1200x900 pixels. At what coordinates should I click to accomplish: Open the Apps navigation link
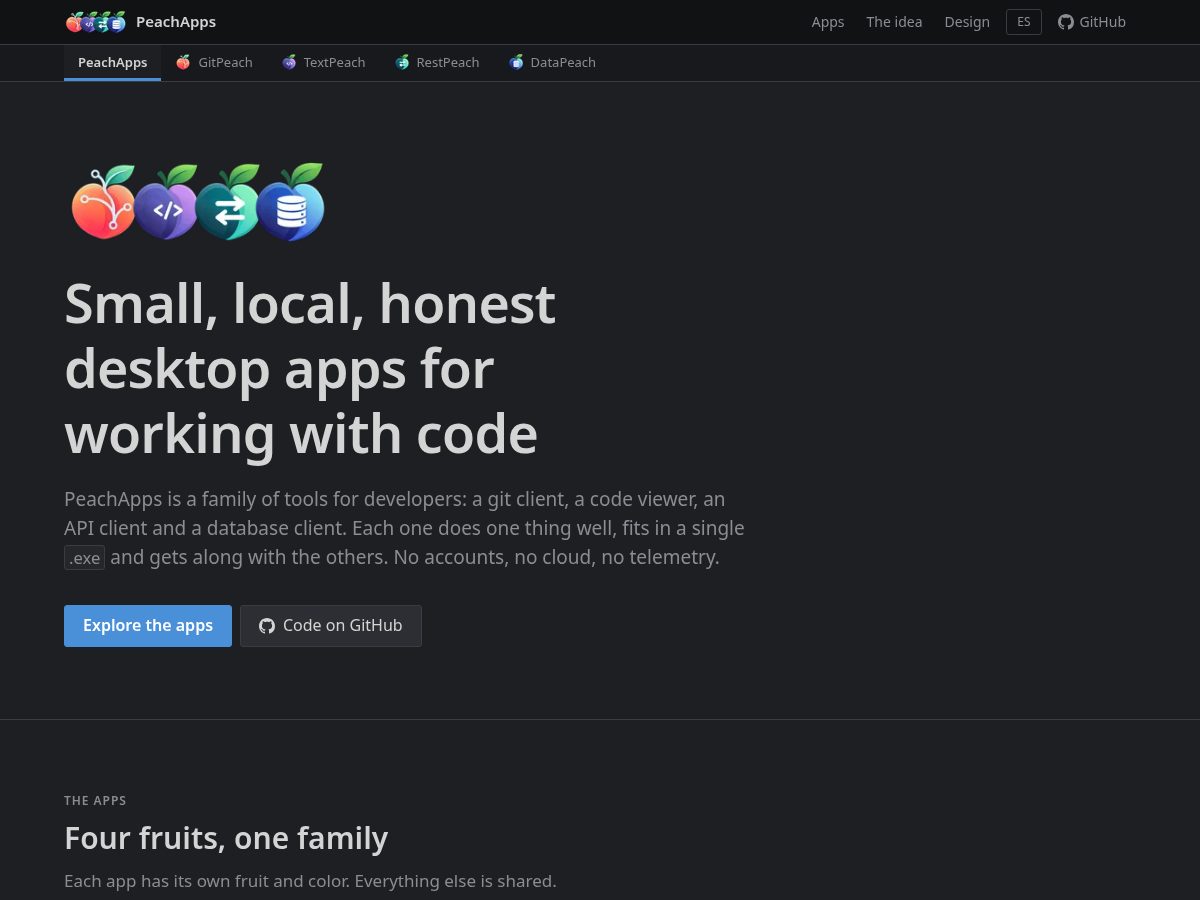tap(828, 22)
